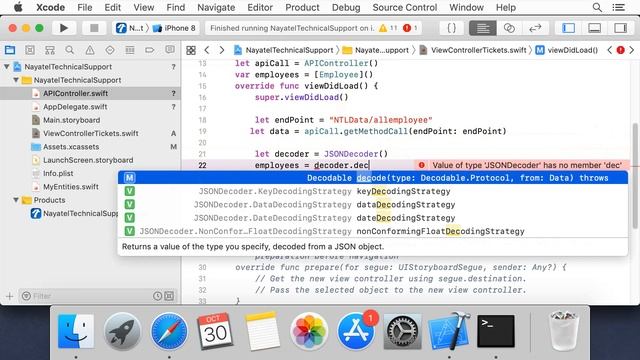Jump to next issue arrow
Image resolution: width=640 pixels, height=360 pixels.
point(631,50)
